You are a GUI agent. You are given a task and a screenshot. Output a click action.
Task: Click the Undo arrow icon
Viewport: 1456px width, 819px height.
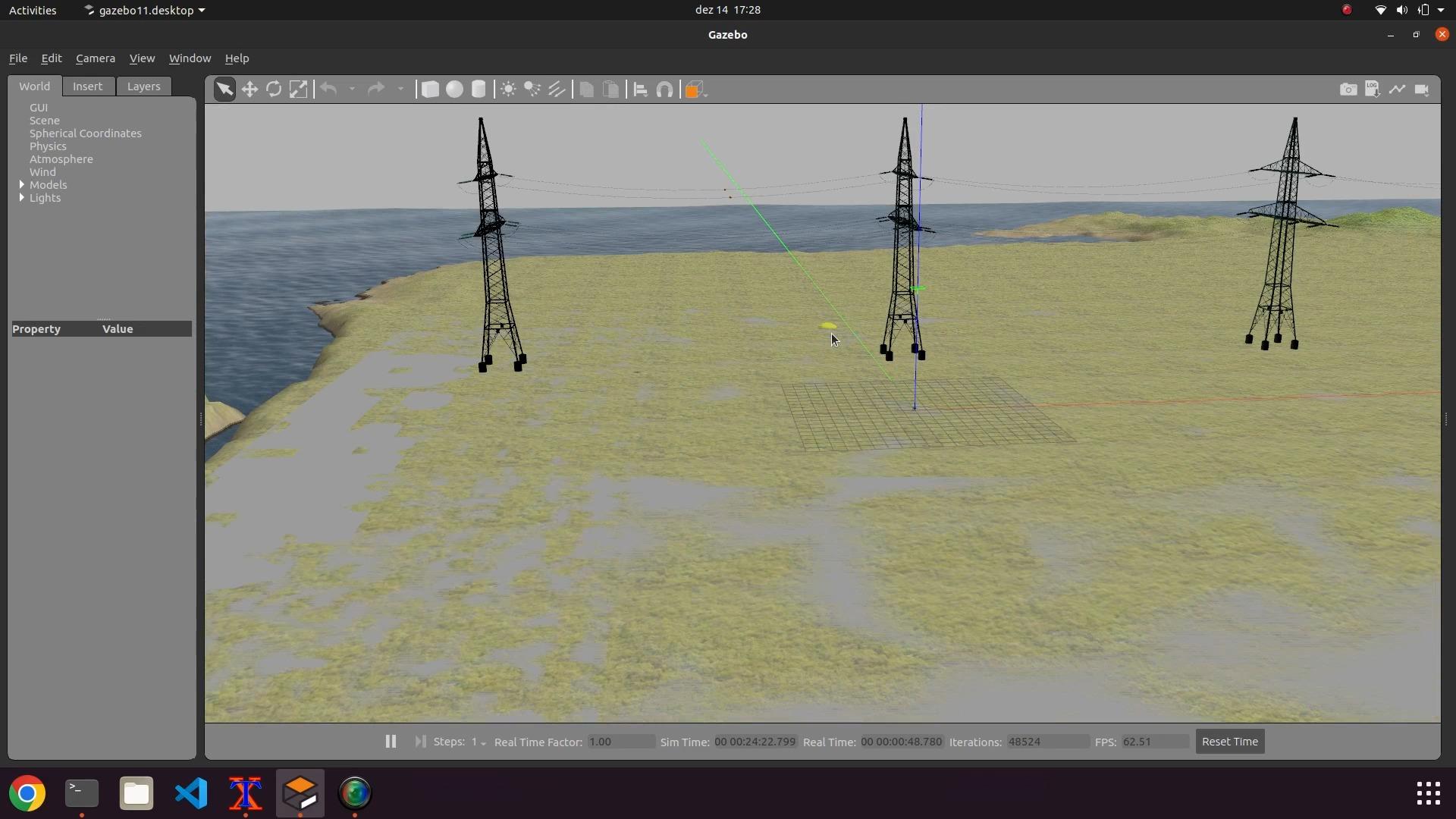328,89
